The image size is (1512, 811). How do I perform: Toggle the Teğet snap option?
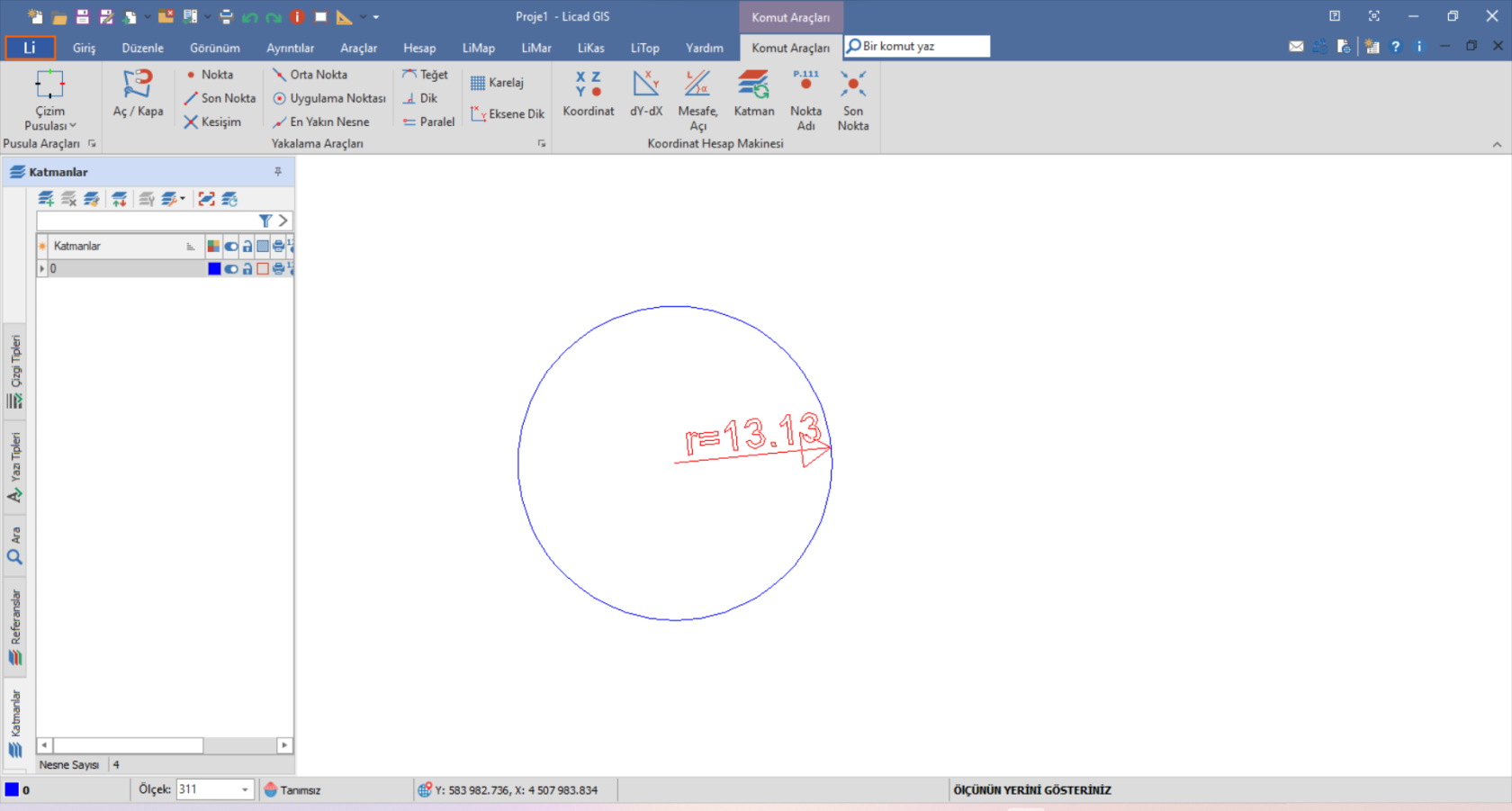pos(425,75)
